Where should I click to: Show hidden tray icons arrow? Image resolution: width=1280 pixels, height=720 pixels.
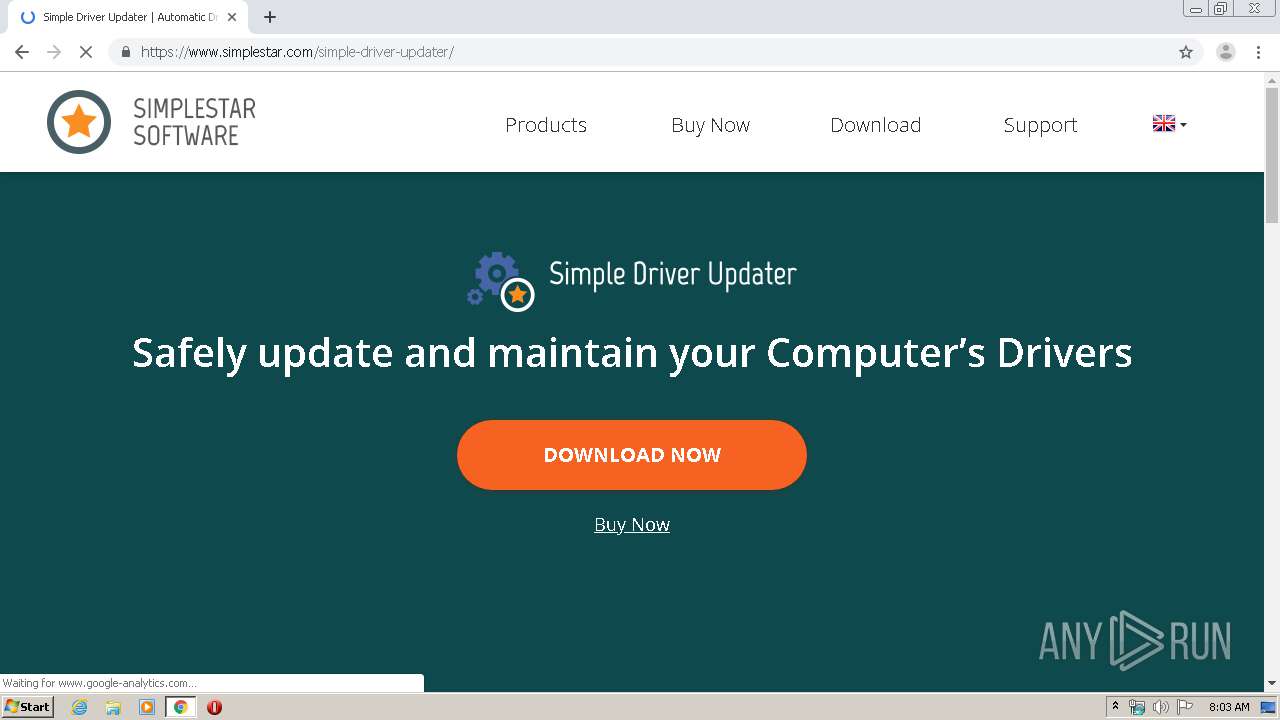(1115, 707)
